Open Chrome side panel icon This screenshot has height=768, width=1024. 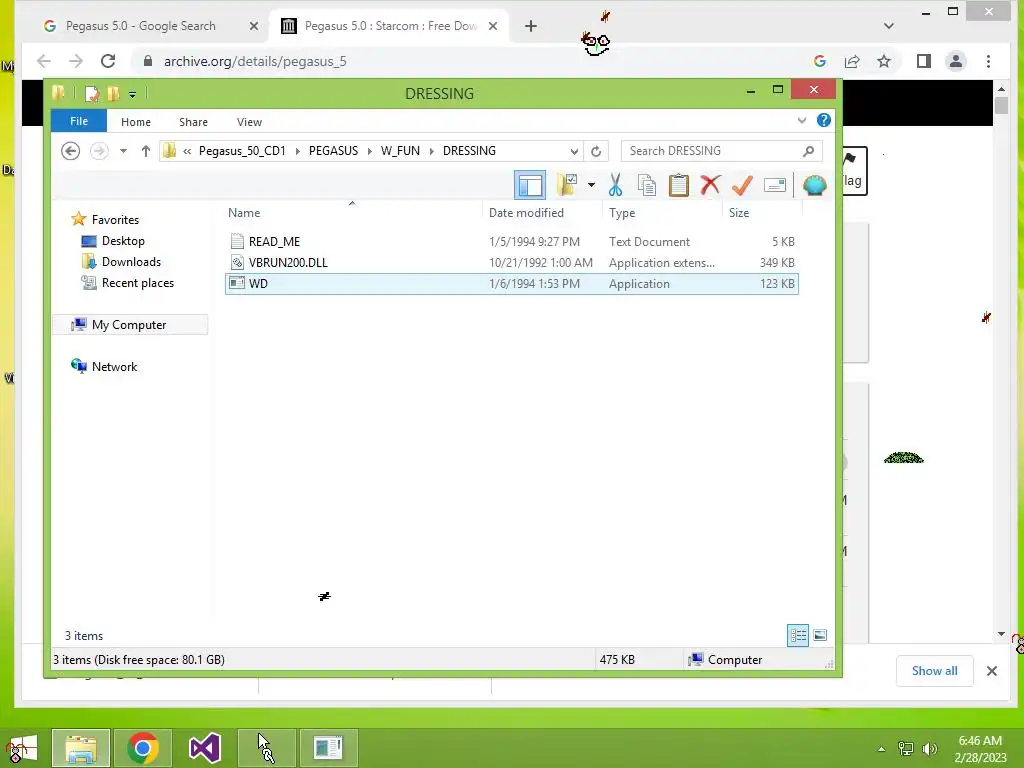[923, 61]
